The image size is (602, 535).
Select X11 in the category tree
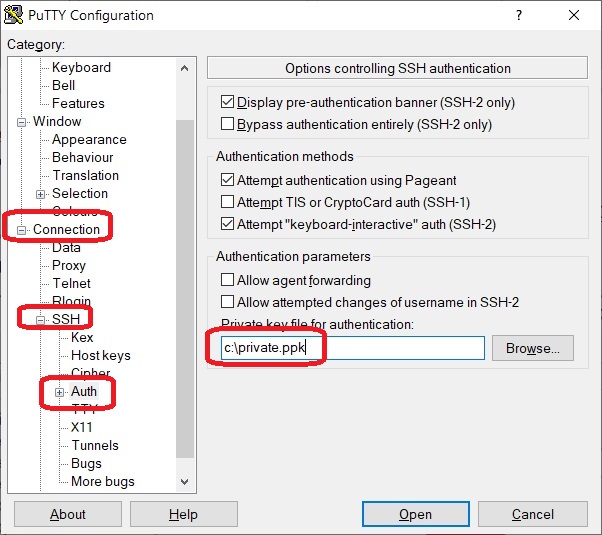(82, 427)
